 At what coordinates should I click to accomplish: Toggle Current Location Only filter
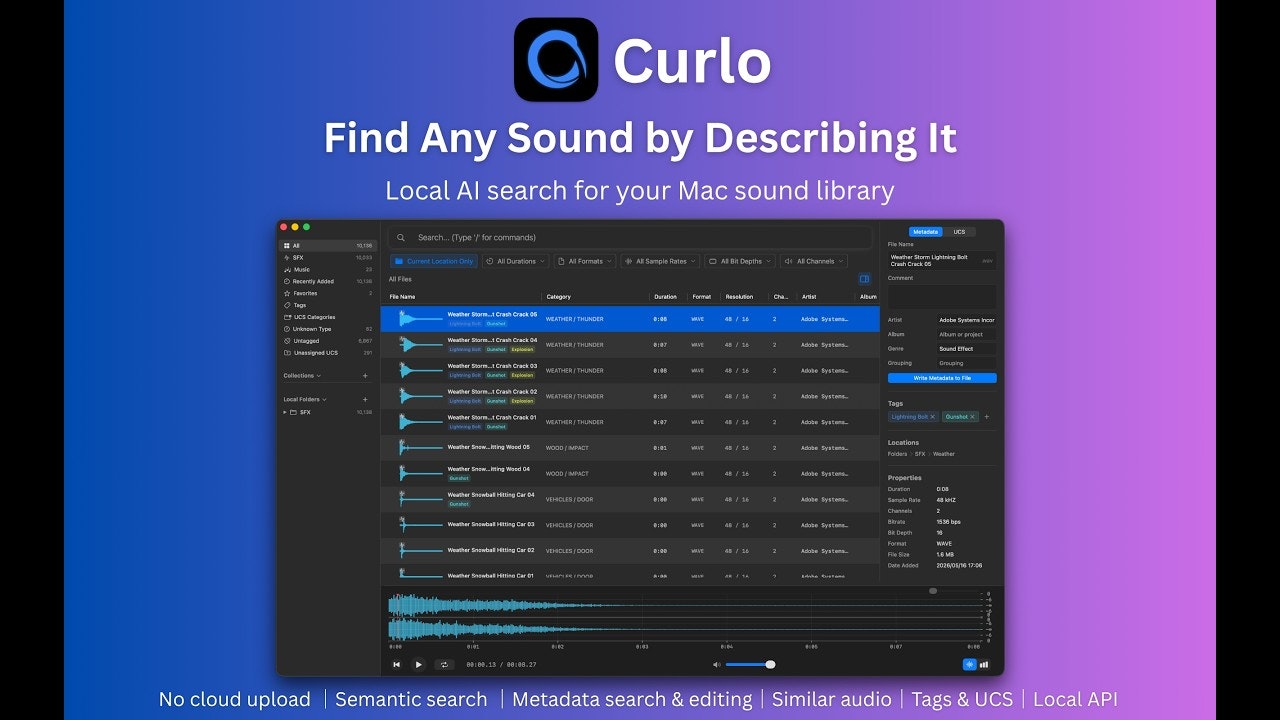[434, 261]
